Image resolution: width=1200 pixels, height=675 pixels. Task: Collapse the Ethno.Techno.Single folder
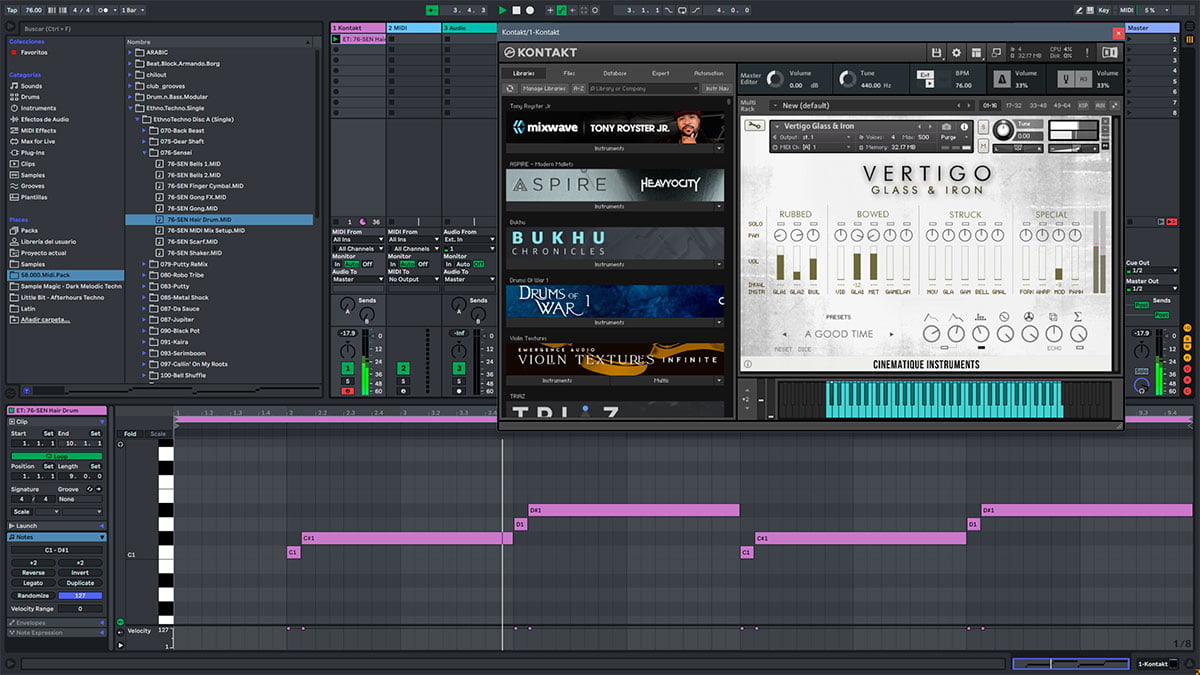(x=130, y=108)
